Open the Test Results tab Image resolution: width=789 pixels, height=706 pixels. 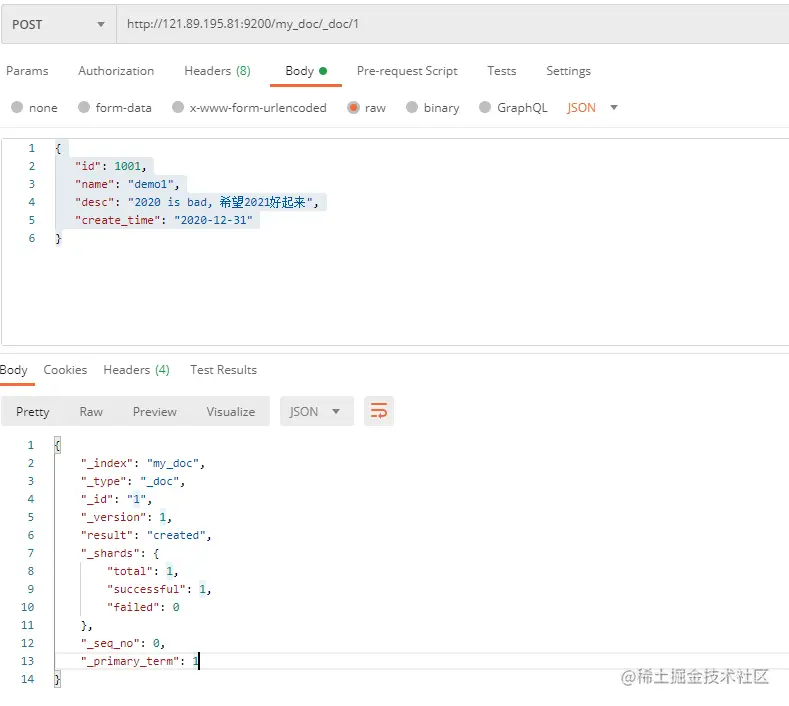point(223,370)
